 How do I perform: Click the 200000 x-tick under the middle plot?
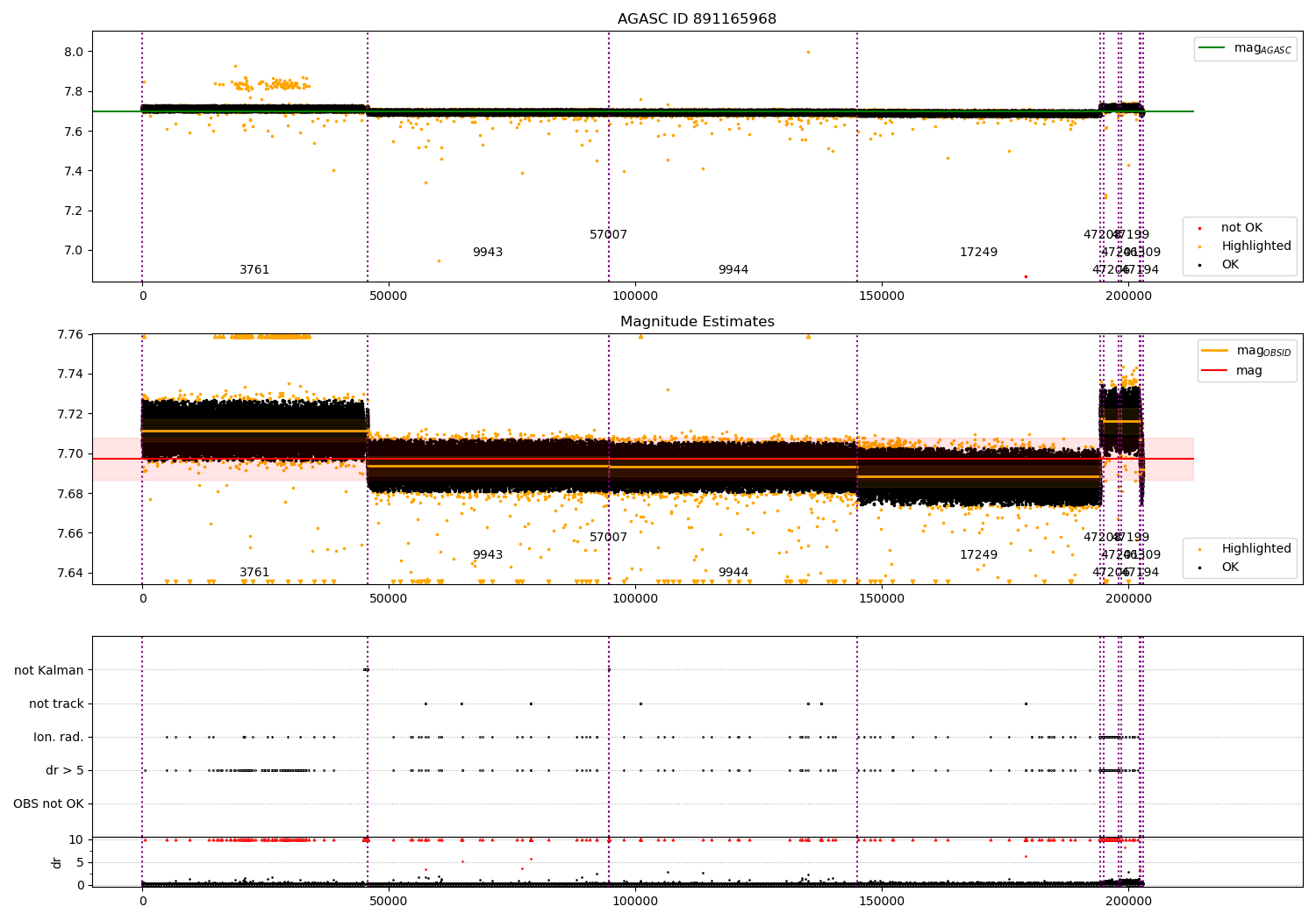(1127, 599)
